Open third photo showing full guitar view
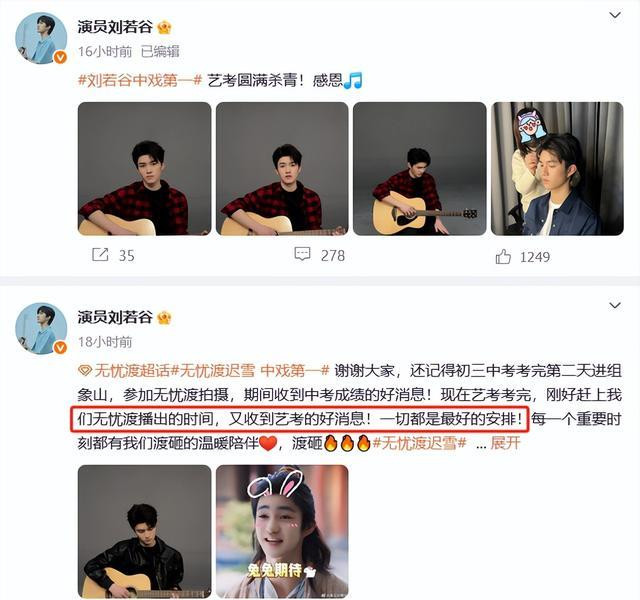Viewport: 640px width, 600px height. tap(420, 169)
